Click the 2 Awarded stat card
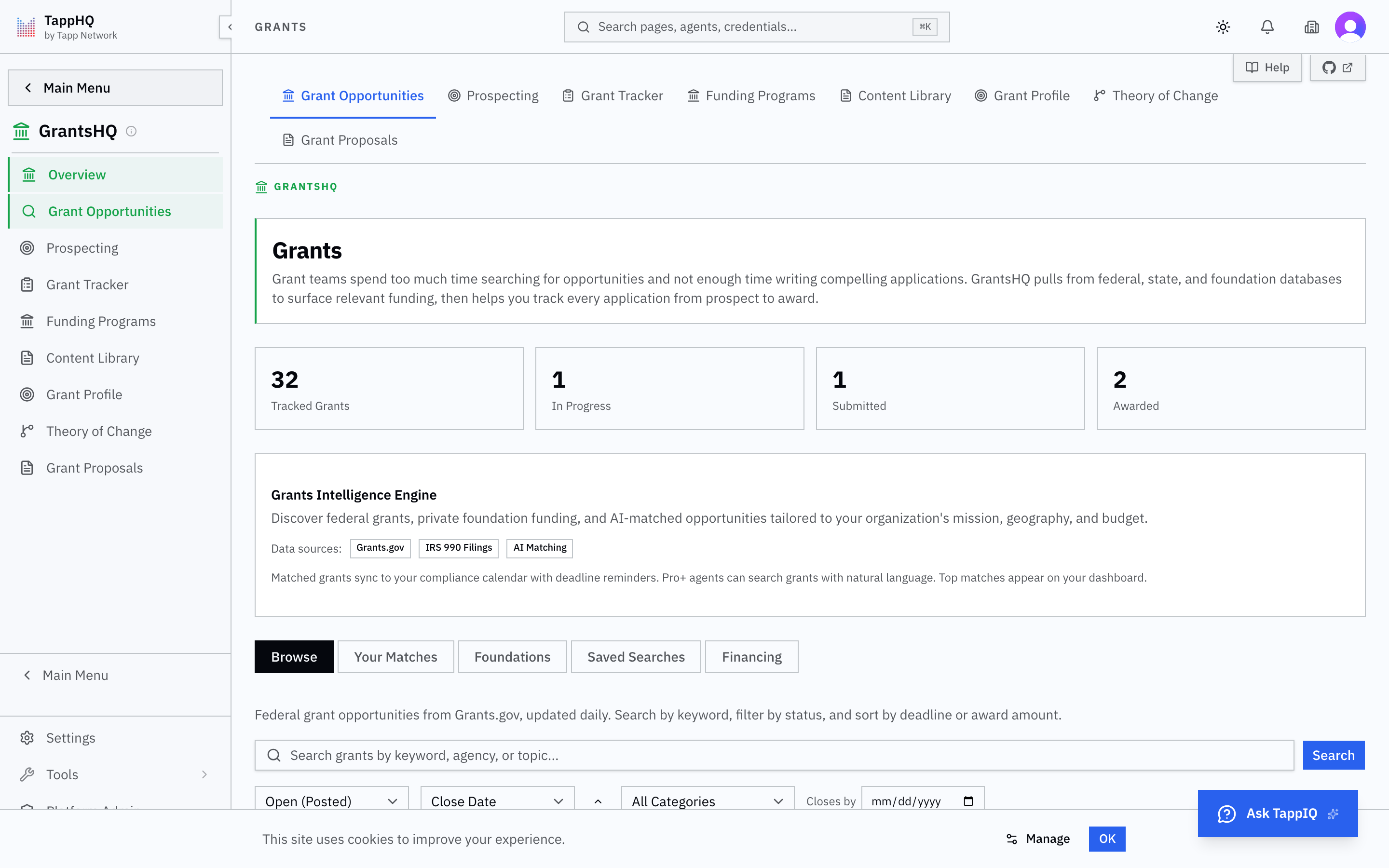This screenshot has height=868, width=1389. click(x=1231, y=389)
